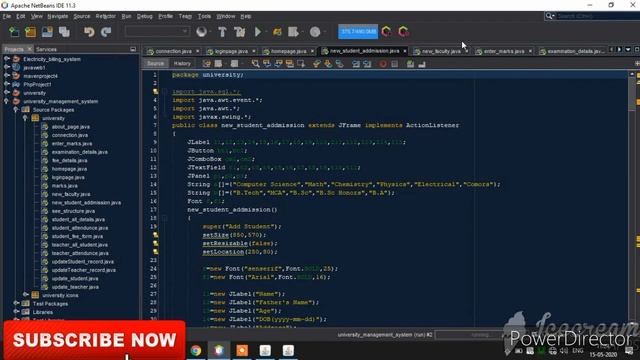Select fee_details.java in the project tree
This screenshot has width=640, height=360.
pyautogui.click(x=69, y=160)
